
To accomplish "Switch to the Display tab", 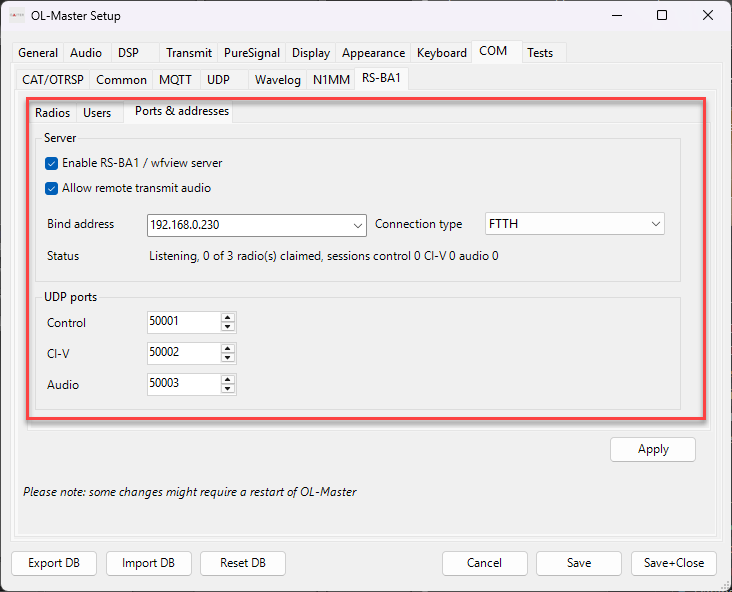I will [x=311, y=53].
